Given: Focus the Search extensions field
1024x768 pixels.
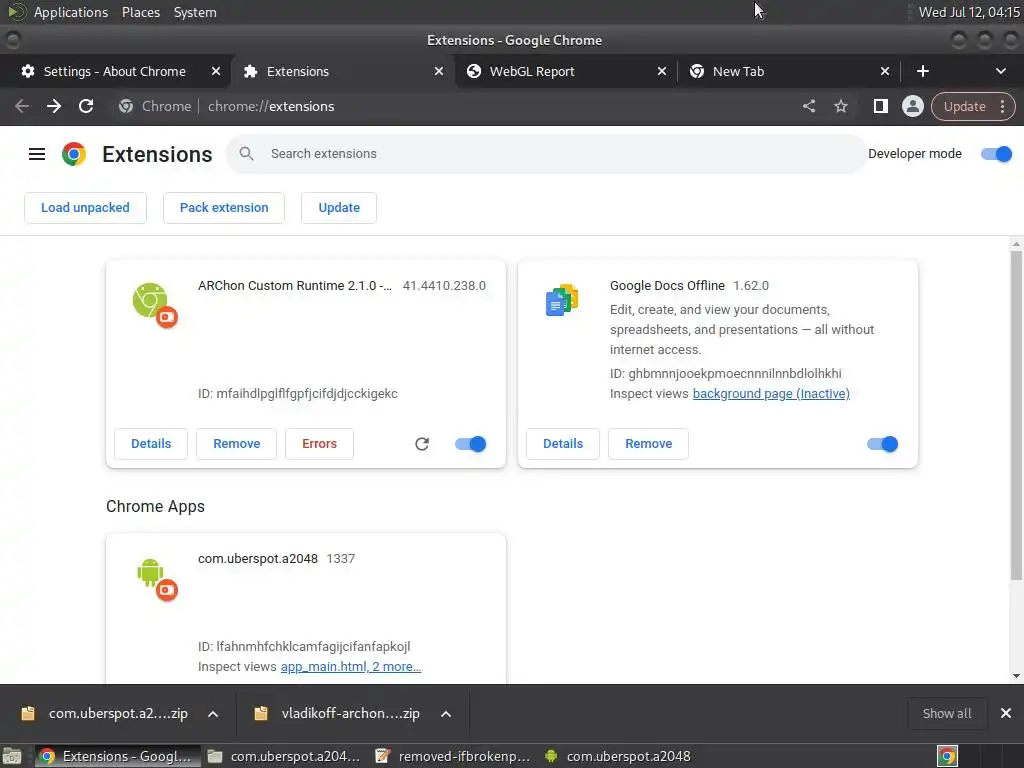Looking at the screenshot, I should point(547,154).
